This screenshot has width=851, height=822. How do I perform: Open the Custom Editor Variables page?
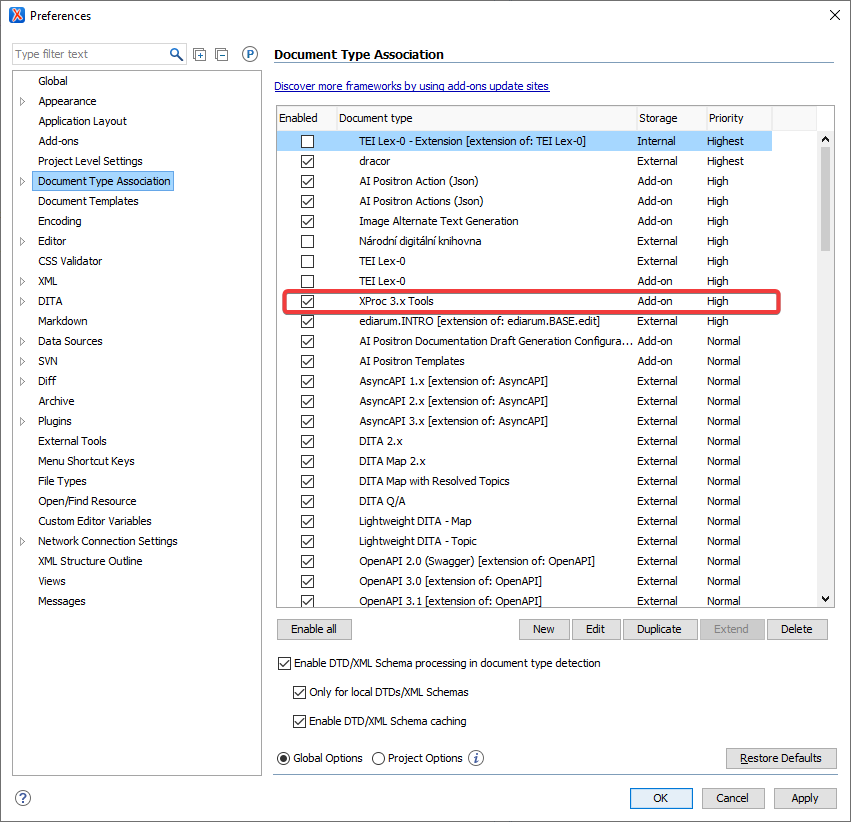(94, 521)
